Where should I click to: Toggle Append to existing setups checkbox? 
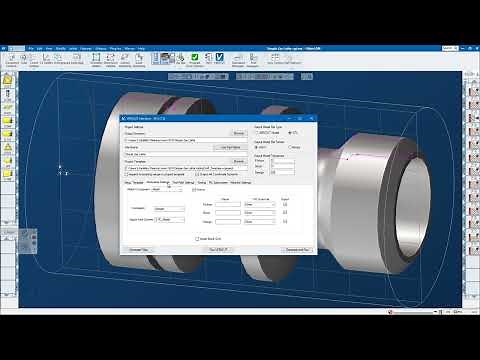[127, 174]
